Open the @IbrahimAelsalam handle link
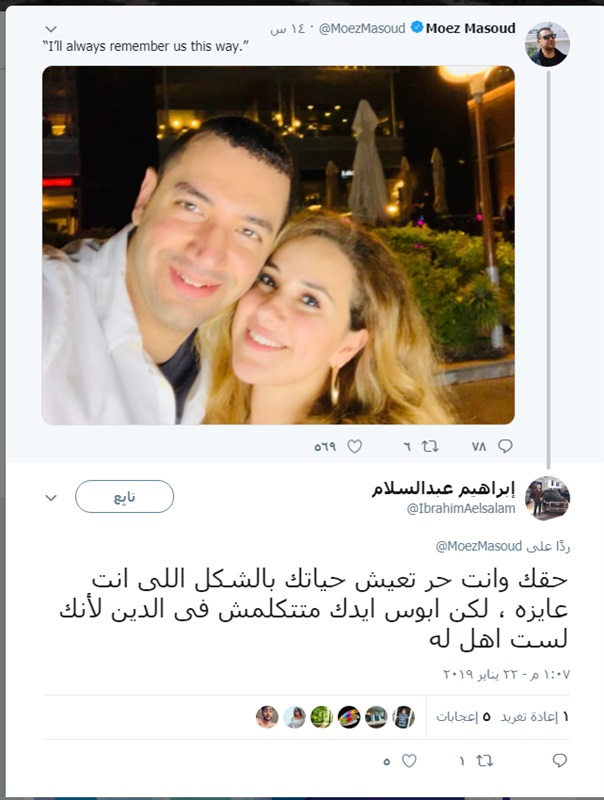This screenshot has width=604, height=800. pyautogui.click(x=461, y=508)
